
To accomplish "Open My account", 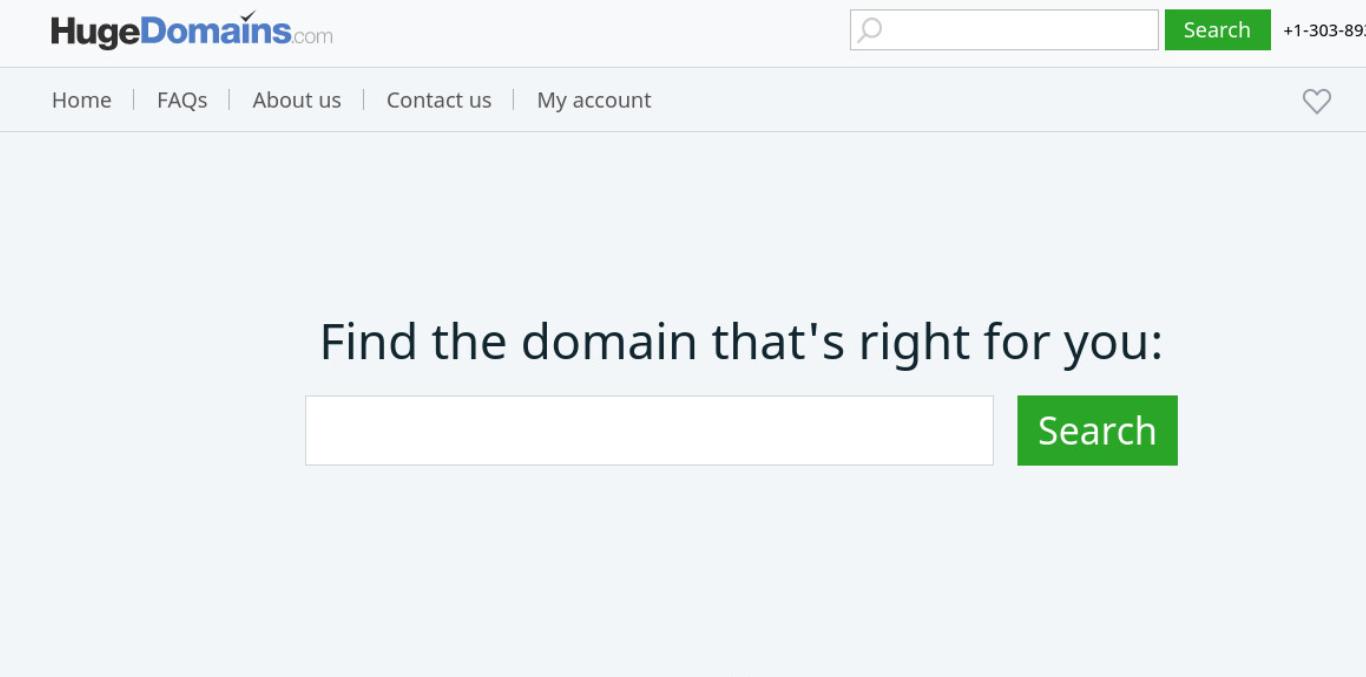I will [x=594, y=100].
